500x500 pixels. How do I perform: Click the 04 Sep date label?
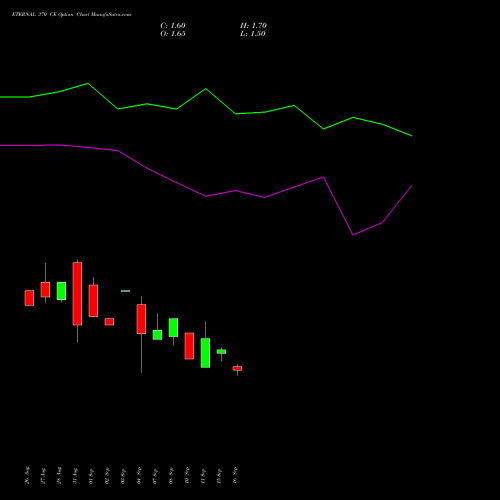coord(139,475)
